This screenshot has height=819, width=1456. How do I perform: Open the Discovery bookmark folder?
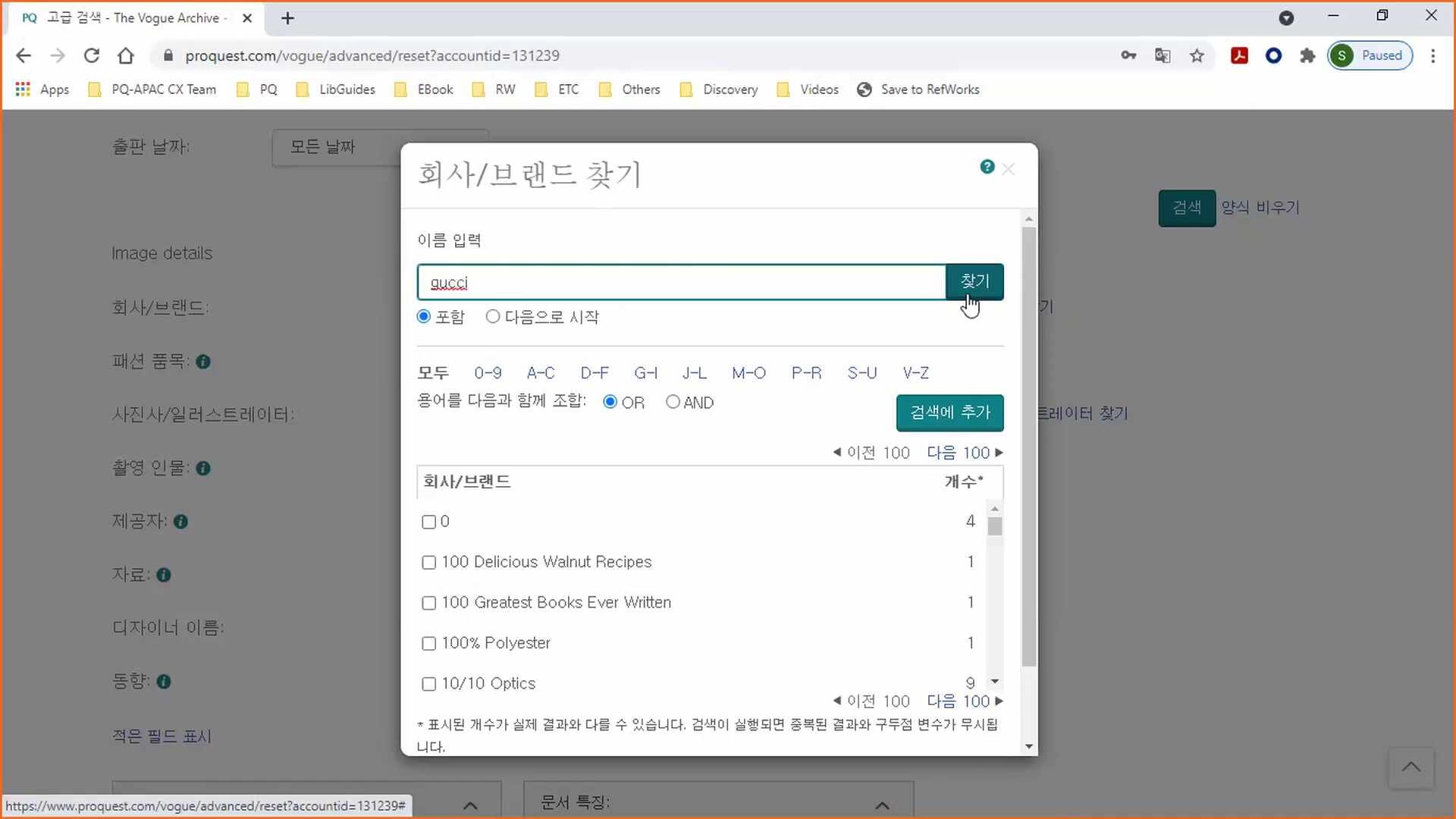click(719, 89)
